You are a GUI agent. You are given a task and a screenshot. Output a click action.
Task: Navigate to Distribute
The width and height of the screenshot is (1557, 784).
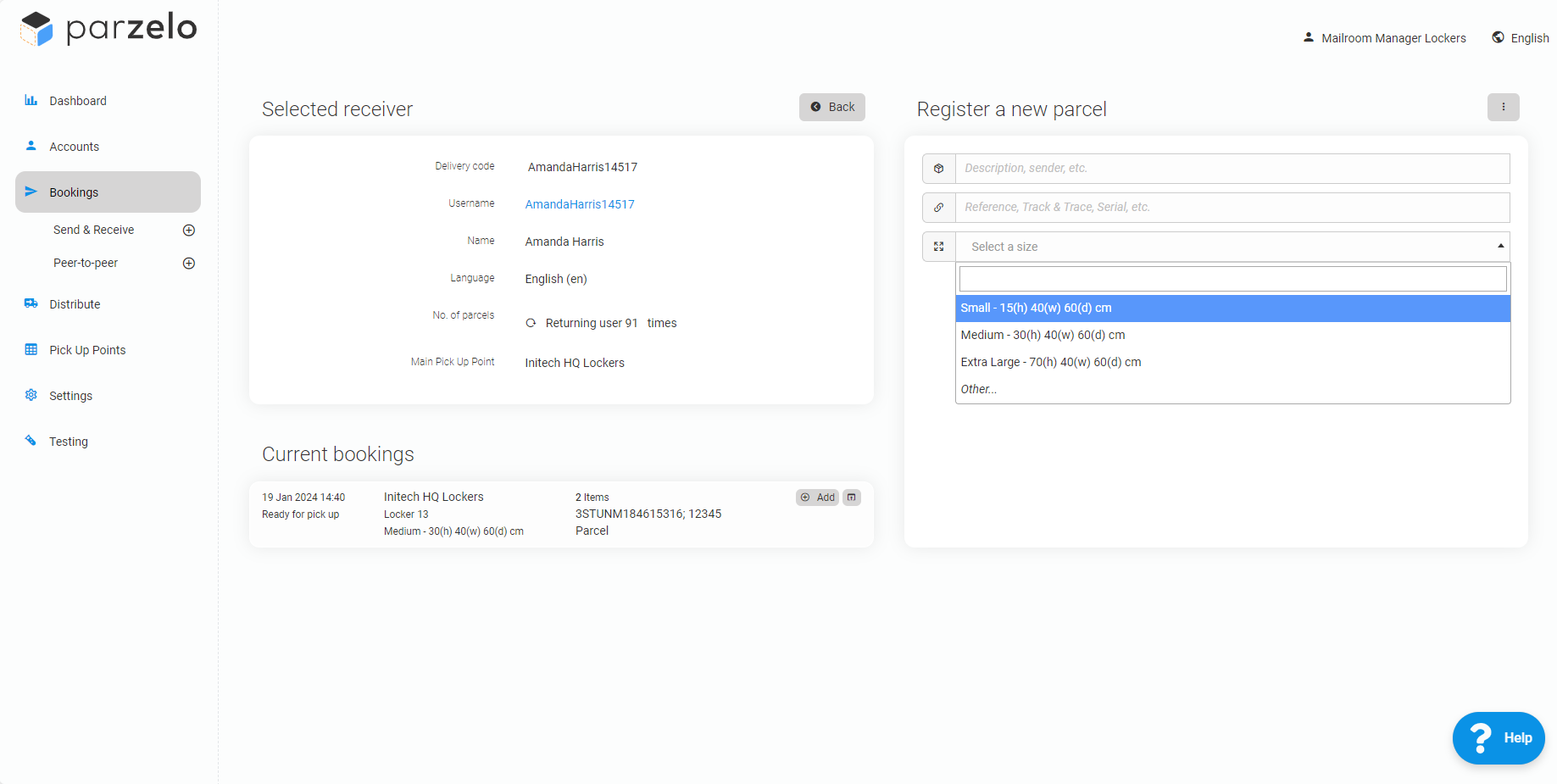tap(75, 304)
